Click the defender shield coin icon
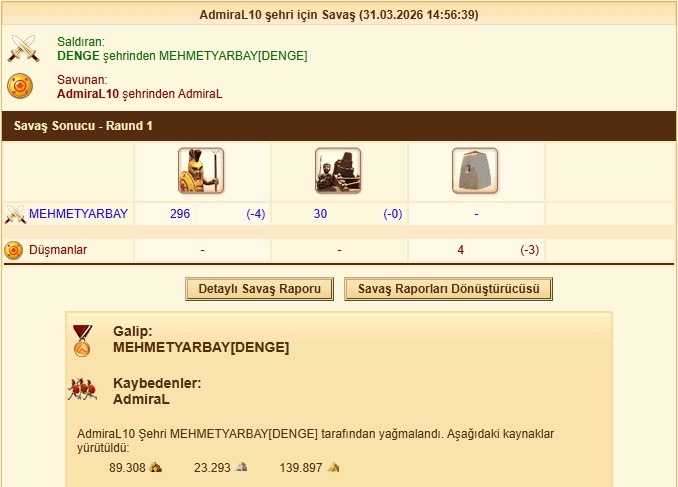Screen dimensions: 678x487 (20, 86)
